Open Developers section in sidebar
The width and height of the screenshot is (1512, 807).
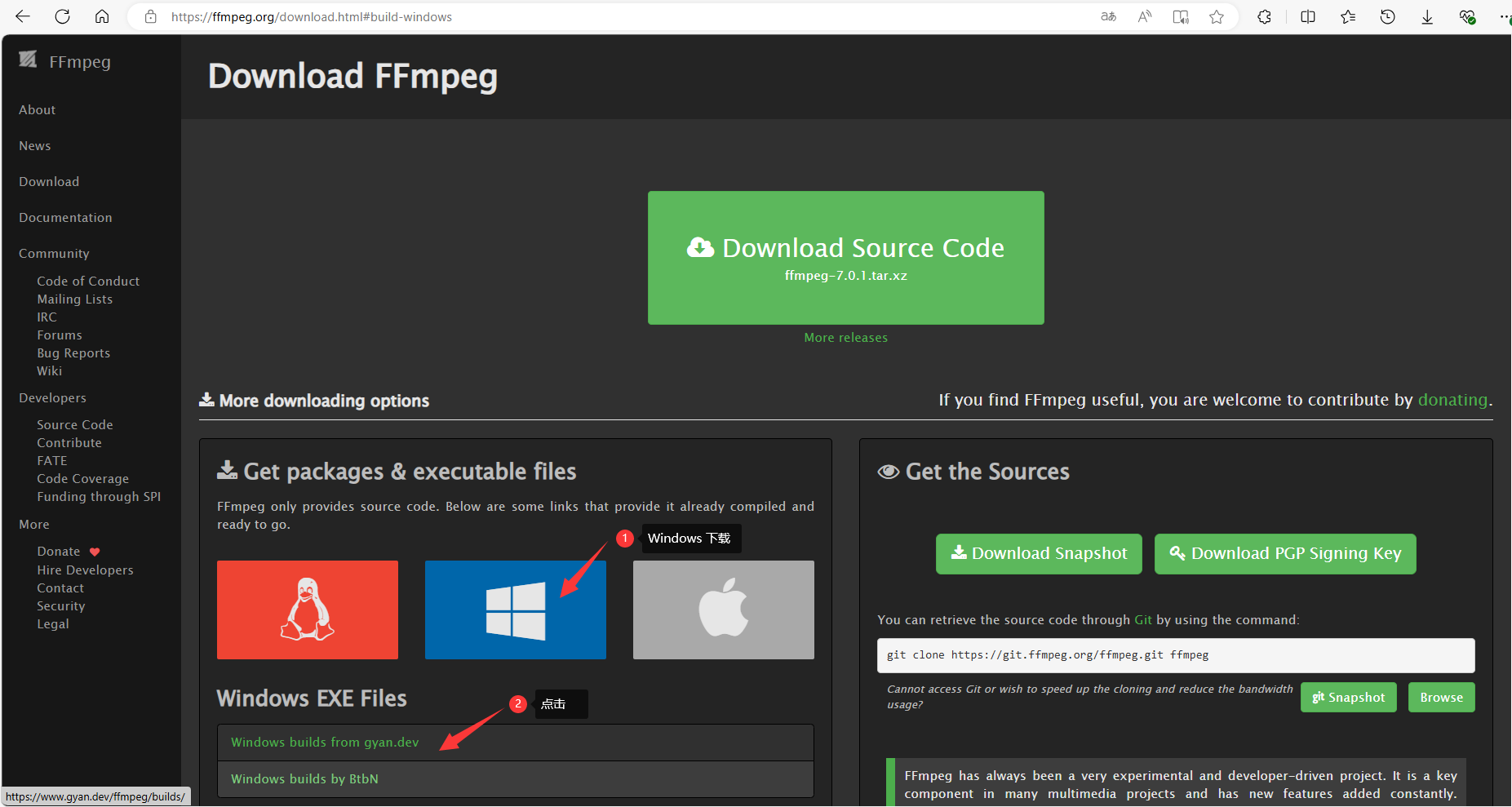[x=52, y=398]
